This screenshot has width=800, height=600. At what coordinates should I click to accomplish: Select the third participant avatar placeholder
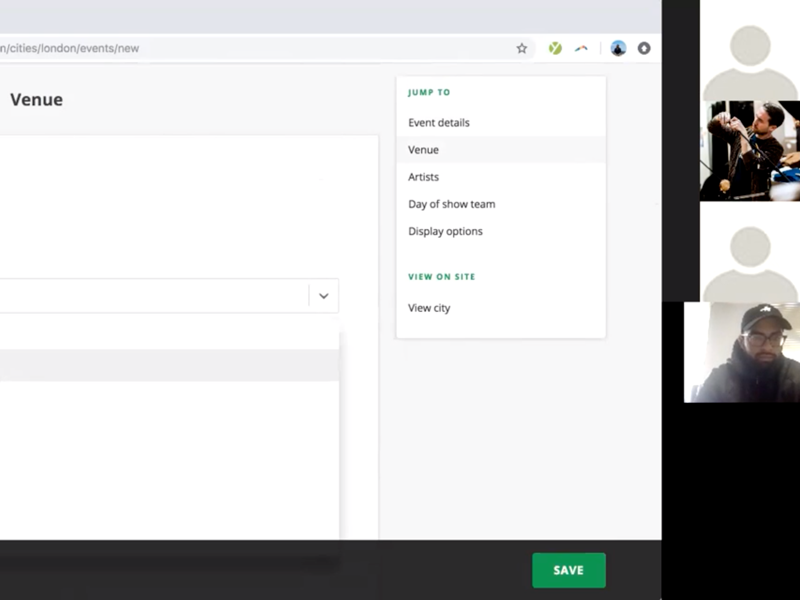pos(749,252)
